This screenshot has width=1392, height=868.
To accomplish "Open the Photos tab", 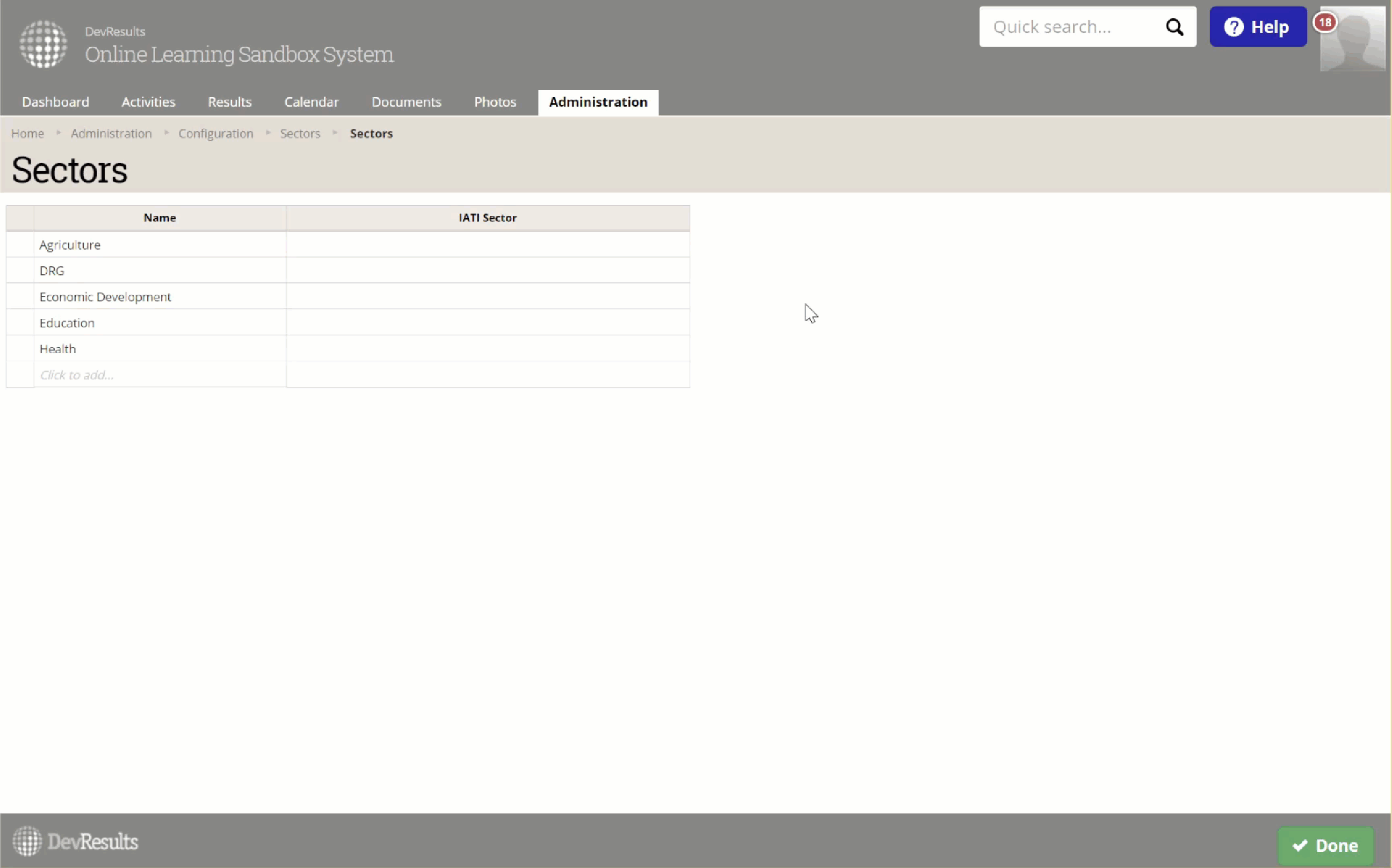I will pyautogui.click(x=495, y=102).
